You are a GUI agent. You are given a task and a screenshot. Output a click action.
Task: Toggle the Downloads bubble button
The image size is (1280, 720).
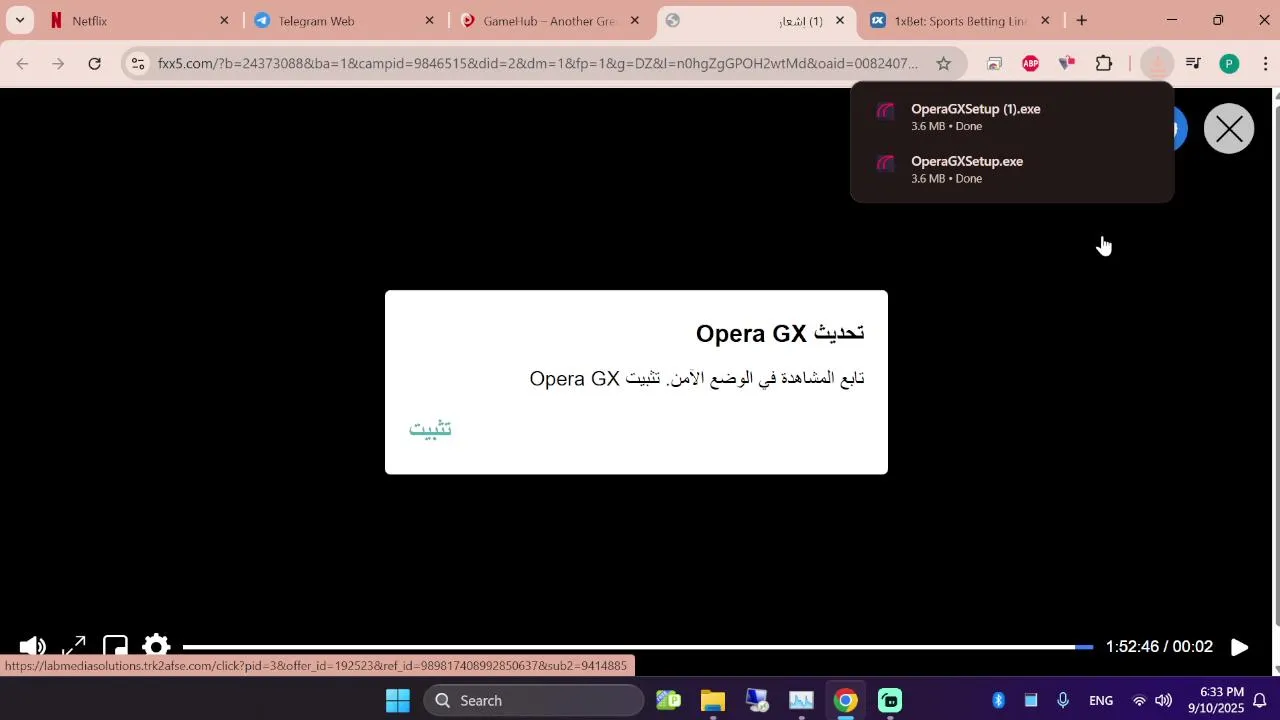[x=1157, y=63]
